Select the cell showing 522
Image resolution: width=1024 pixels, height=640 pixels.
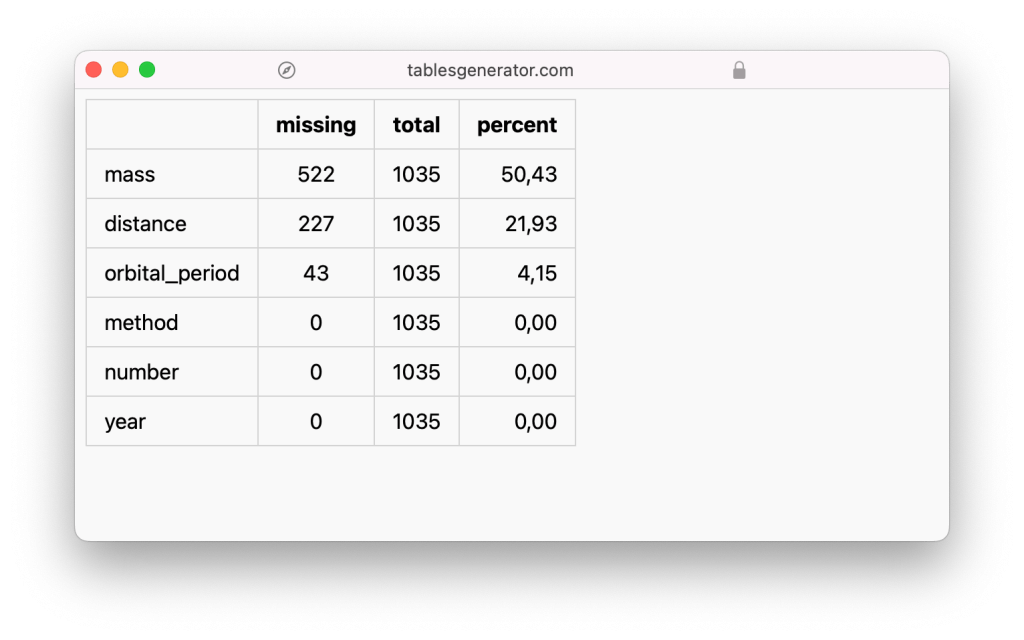pyautogui.click(x=316, y=174)
